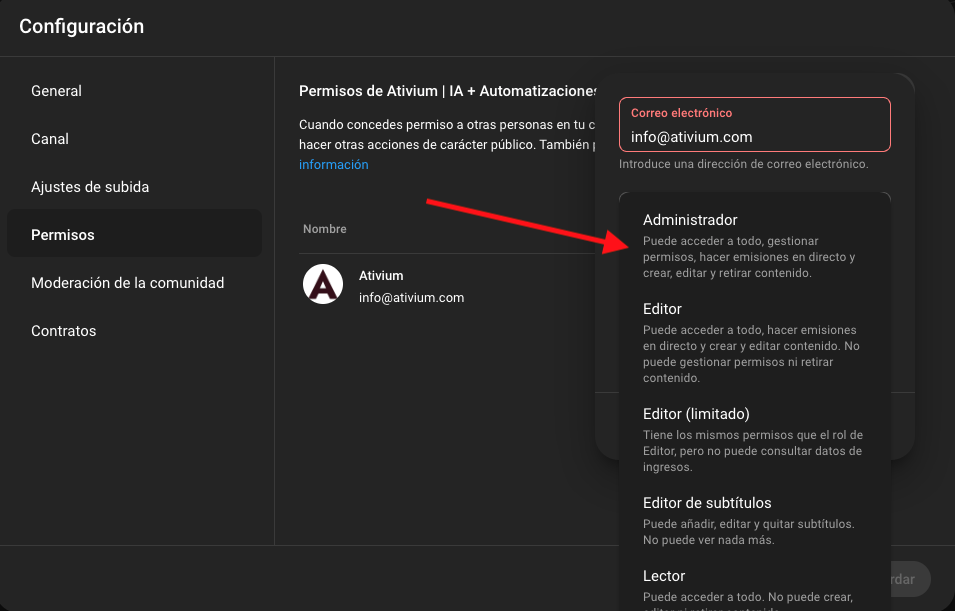Click the Ativium avatar logo

coord(323,284)
